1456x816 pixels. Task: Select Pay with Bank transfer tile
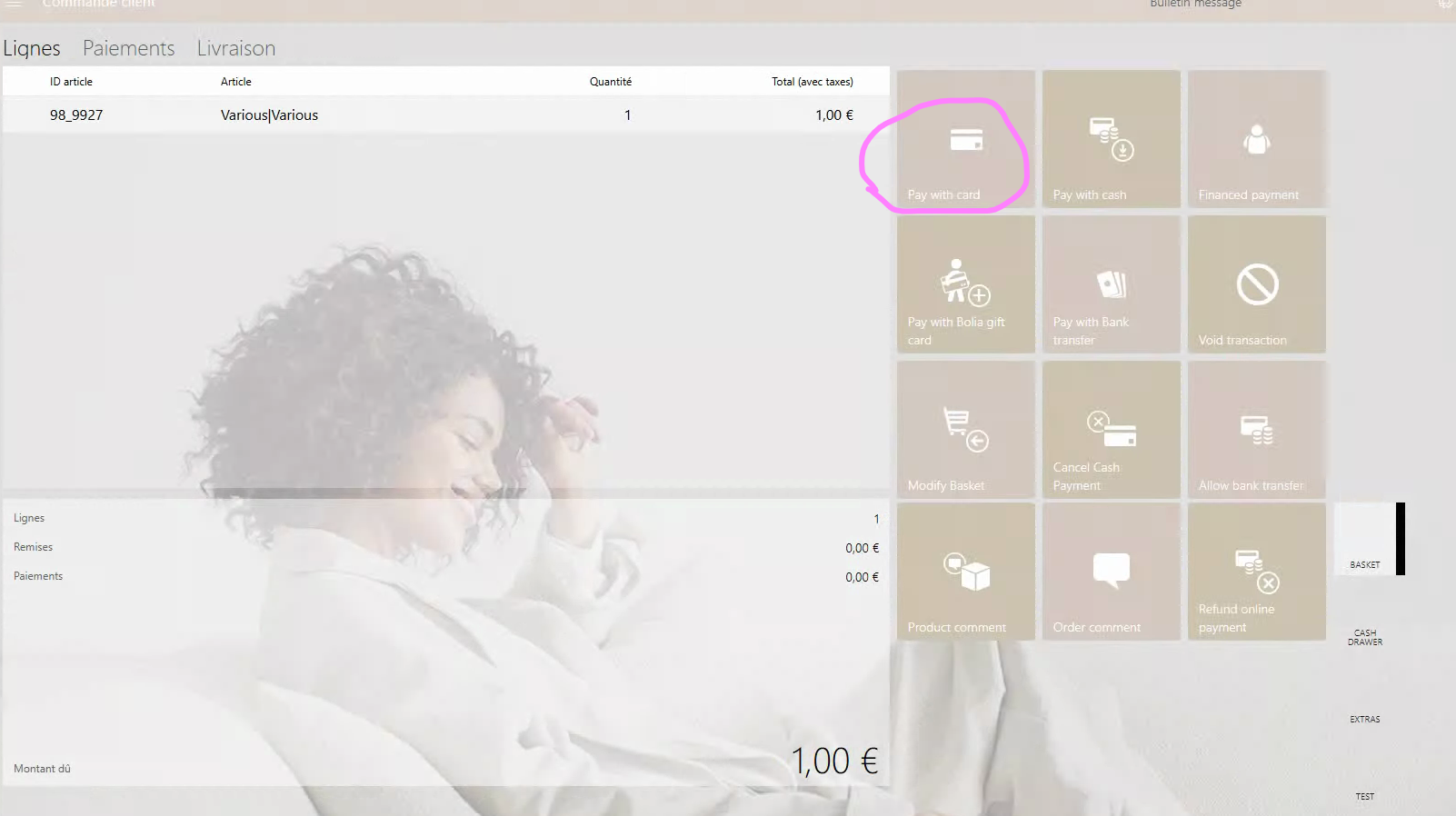[1111, 284]
